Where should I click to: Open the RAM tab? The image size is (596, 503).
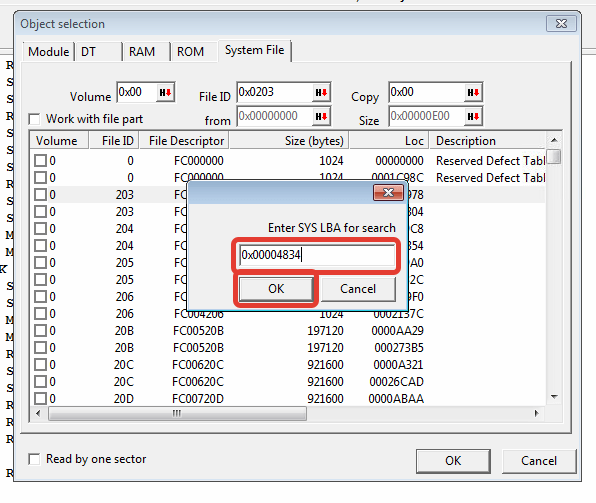coord(142,51)
